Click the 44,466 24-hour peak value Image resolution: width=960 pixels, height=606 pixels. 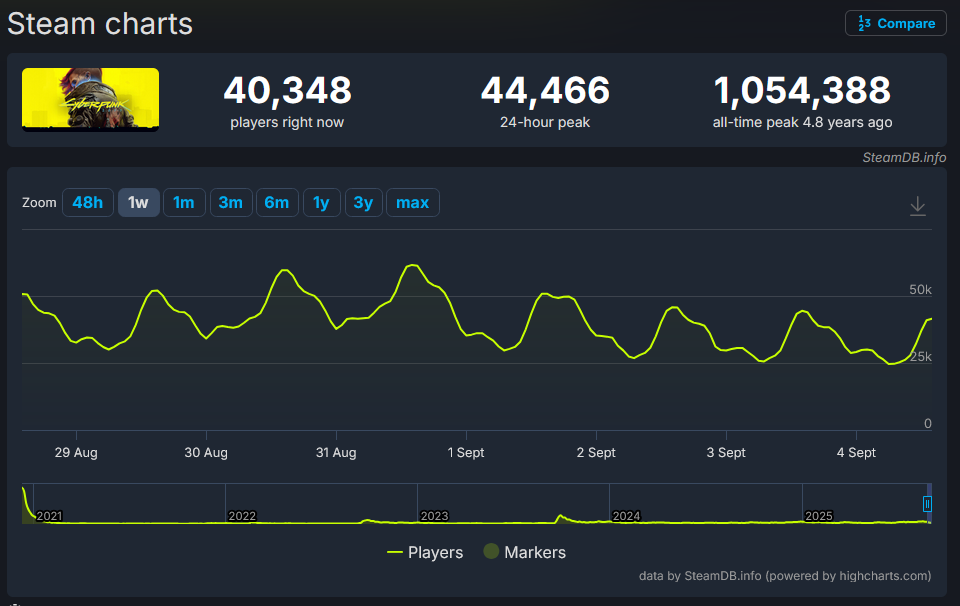point(545,90)
